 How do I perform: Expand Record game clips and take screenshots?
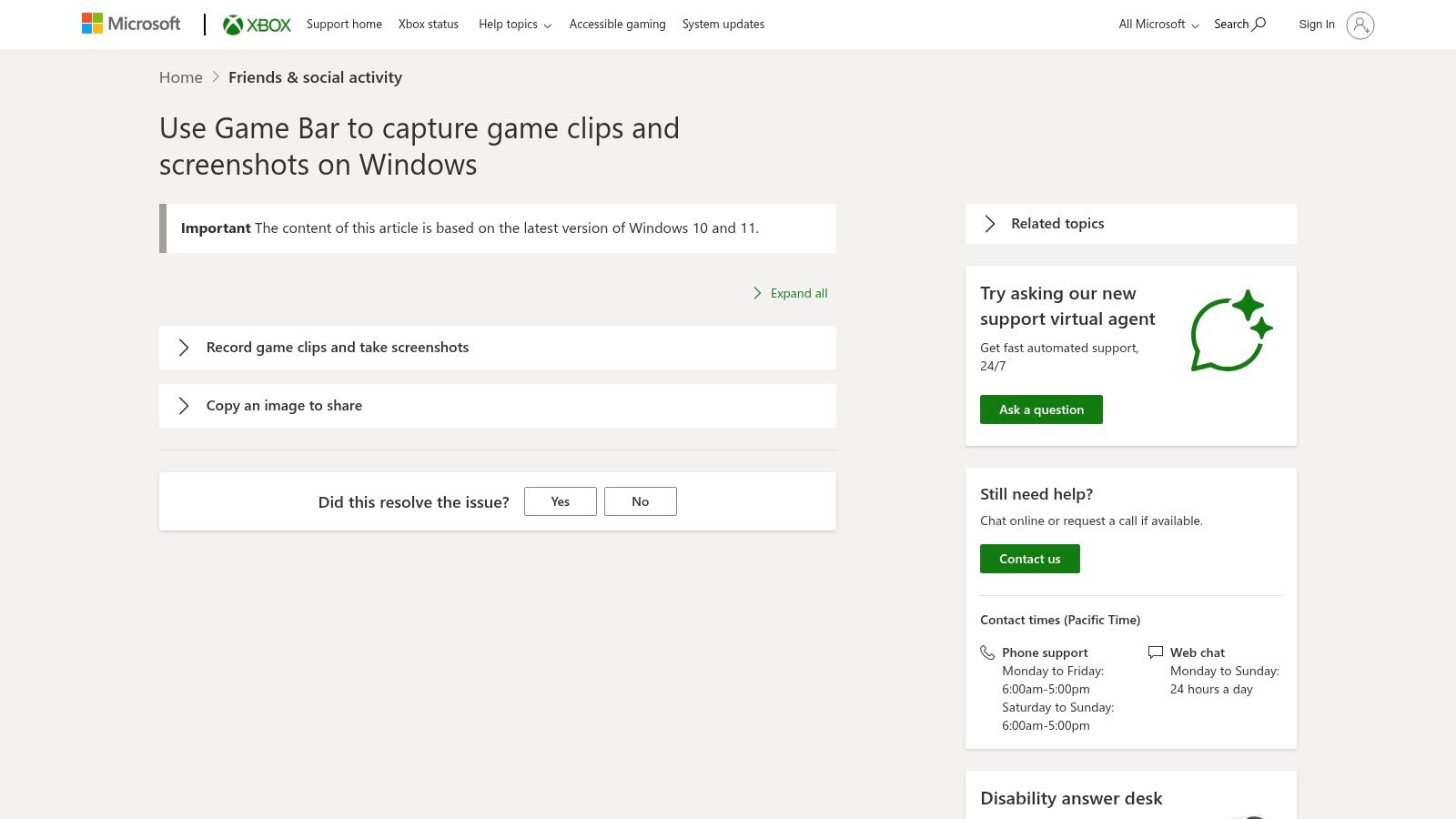[x=337, y=347]
